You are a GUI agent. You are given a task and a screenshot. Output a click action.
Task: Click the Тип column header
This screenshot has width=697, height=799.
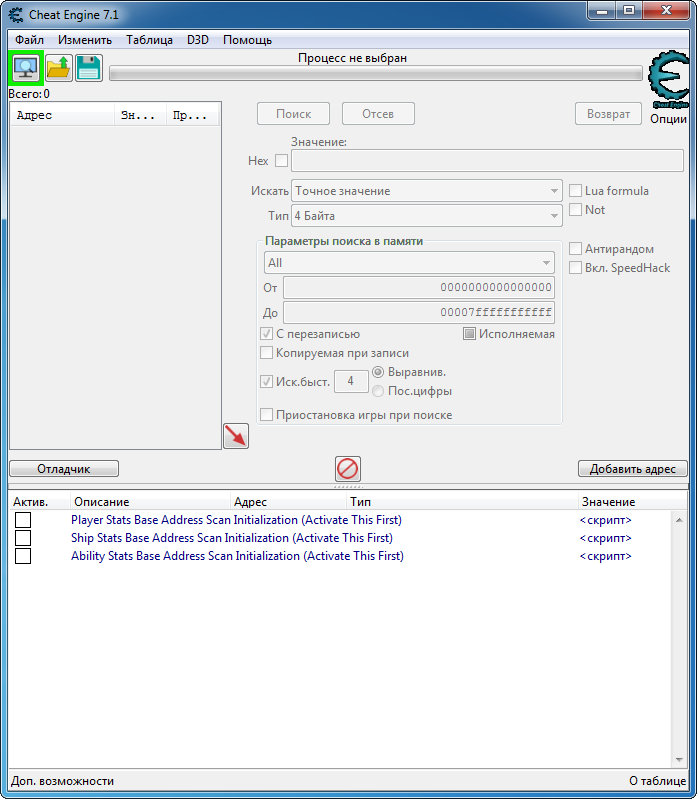462,502
